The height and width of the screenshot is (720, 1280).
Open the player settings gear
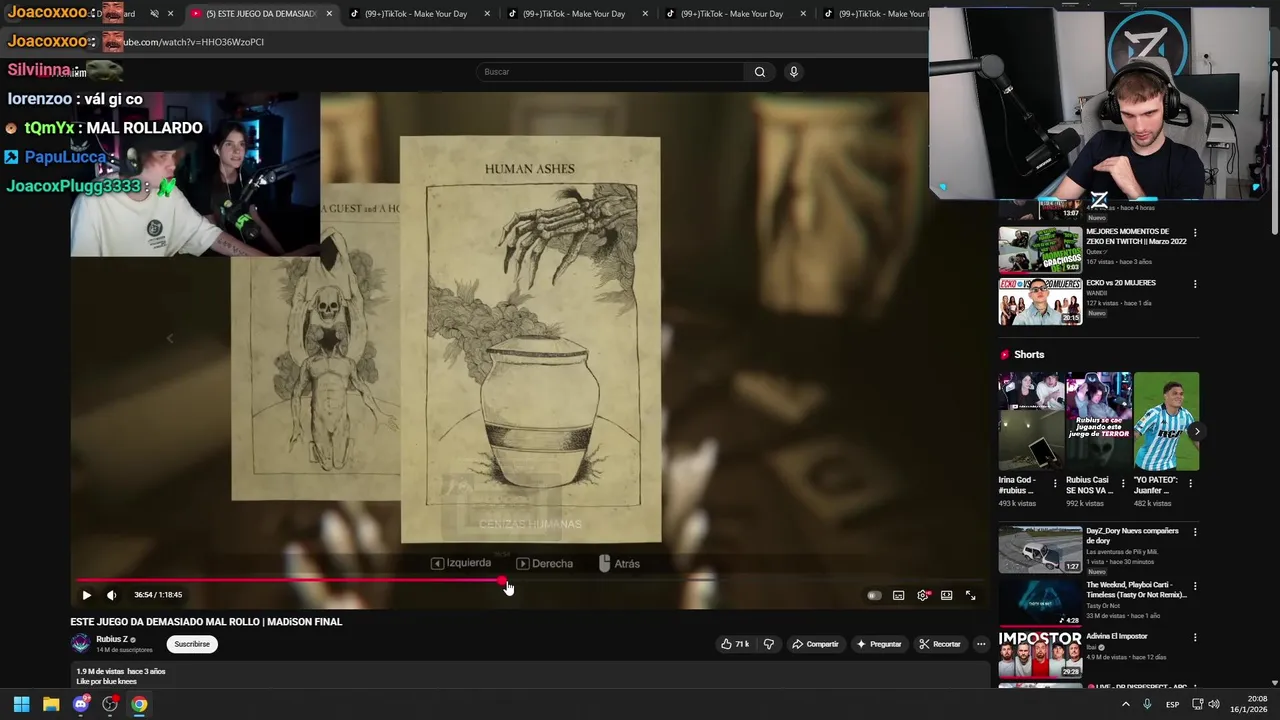click(923, 596)
